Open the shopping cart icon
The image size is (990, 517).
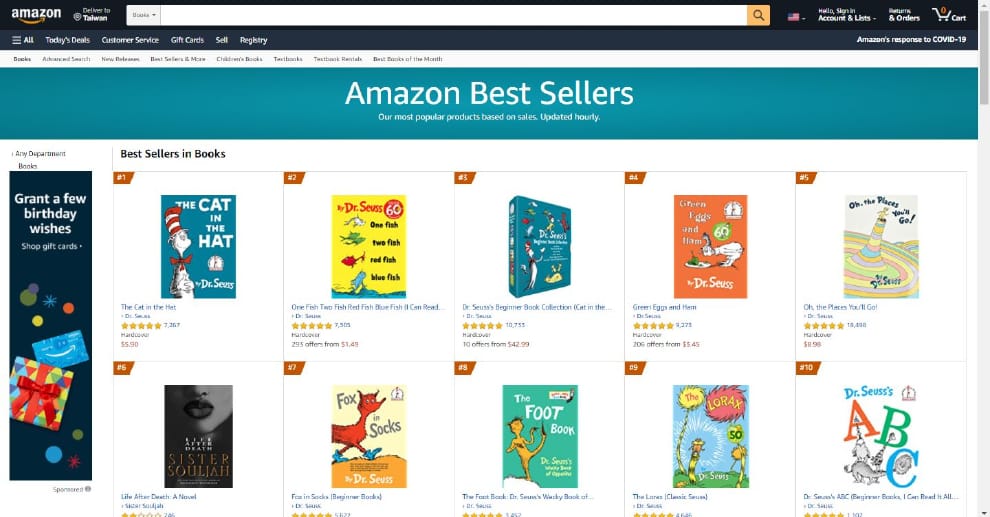coord(949,15)
